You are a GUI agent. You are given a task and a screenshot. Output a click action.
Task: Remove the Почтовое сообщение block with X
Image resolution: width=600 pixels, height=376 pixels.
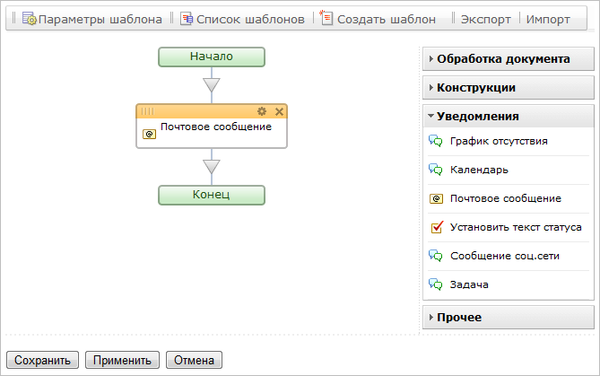[x=279, y=112]
